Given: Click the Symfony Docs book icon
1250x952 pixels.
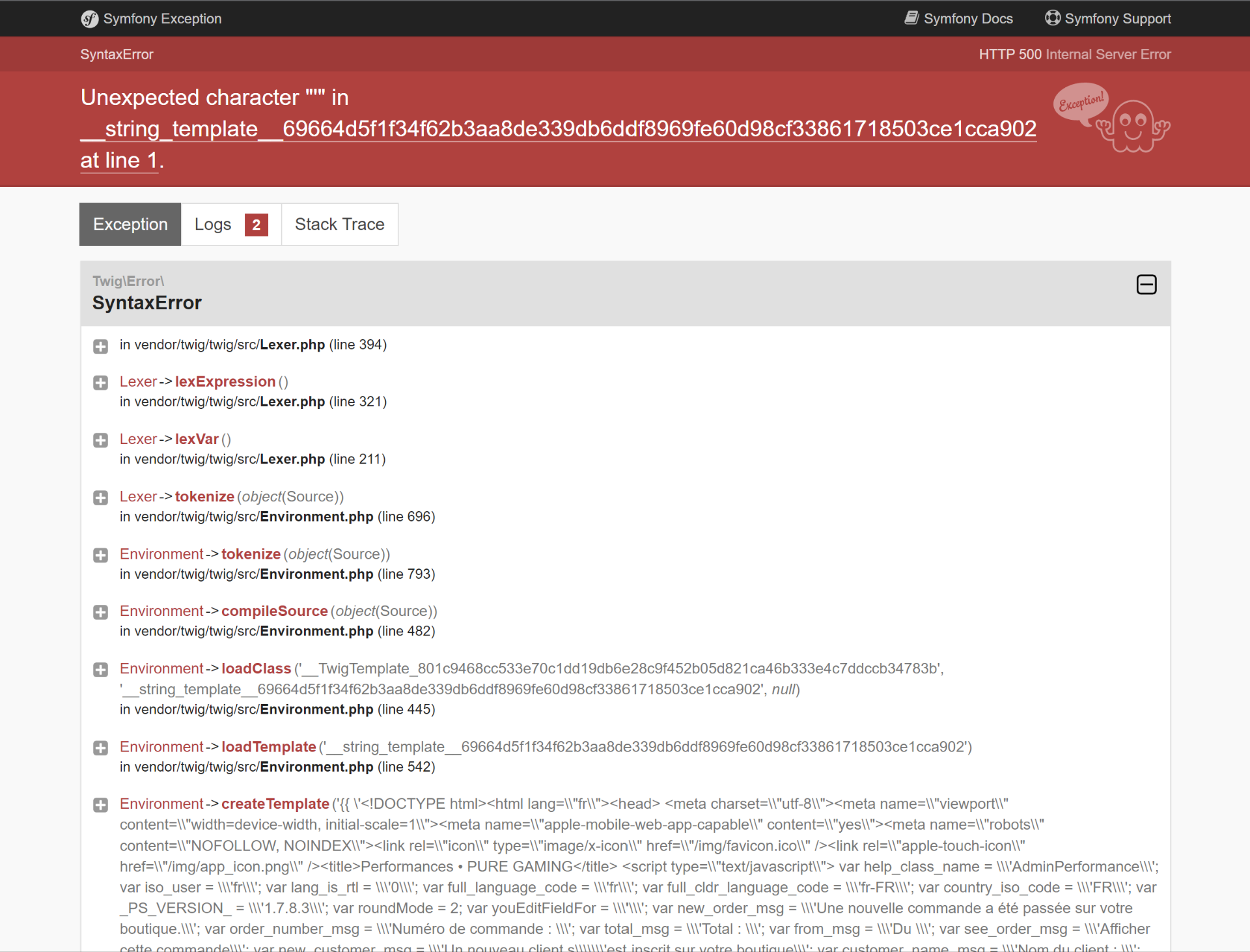Looking at the screenshot, I should (x=911, y=18).
